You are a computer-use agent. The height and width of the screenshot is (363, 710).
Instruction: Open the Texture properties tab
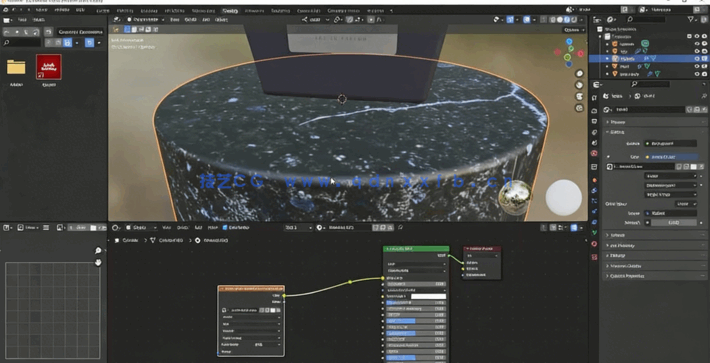(x=595, y=257)
